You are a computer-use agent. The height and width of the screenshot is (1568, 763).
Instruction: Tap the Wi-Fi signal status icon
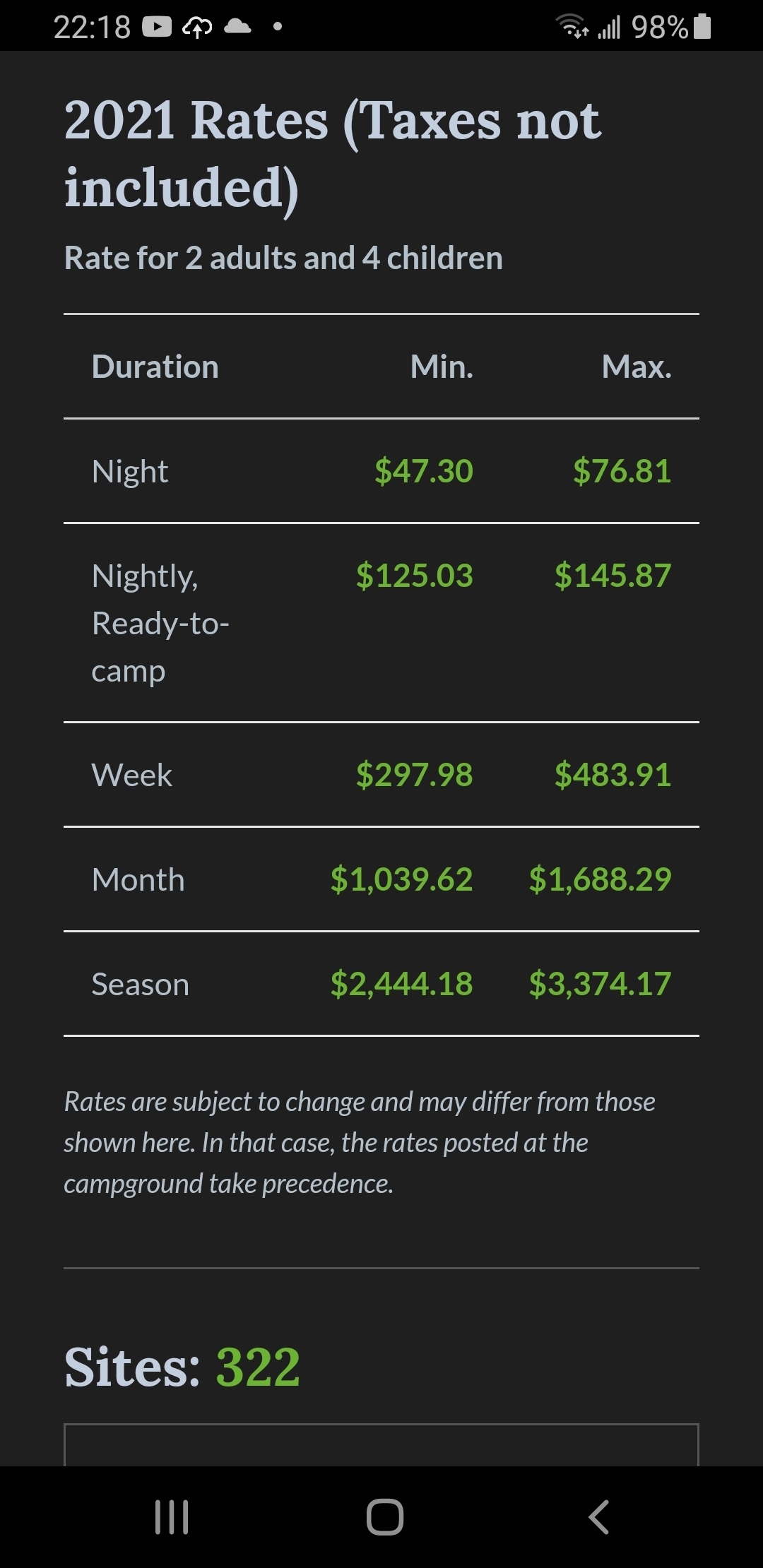coord(573,27)
